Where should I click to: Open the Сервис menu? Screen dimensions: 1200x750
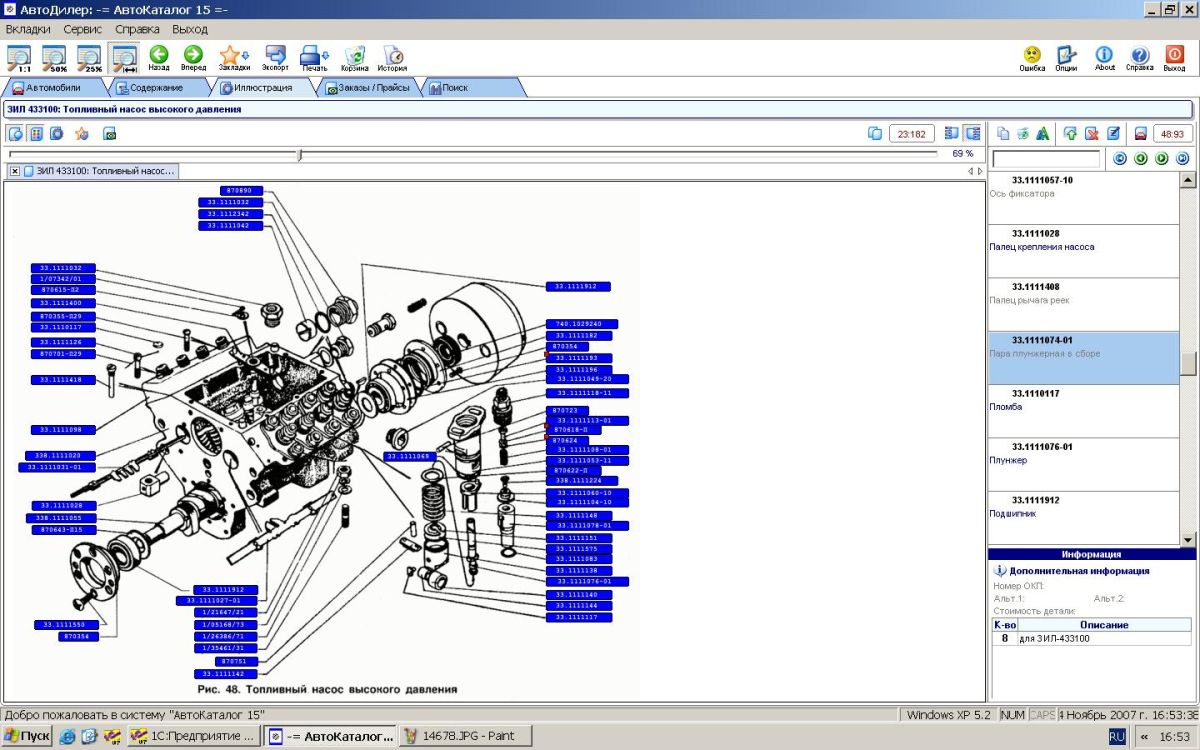(83, 29)
